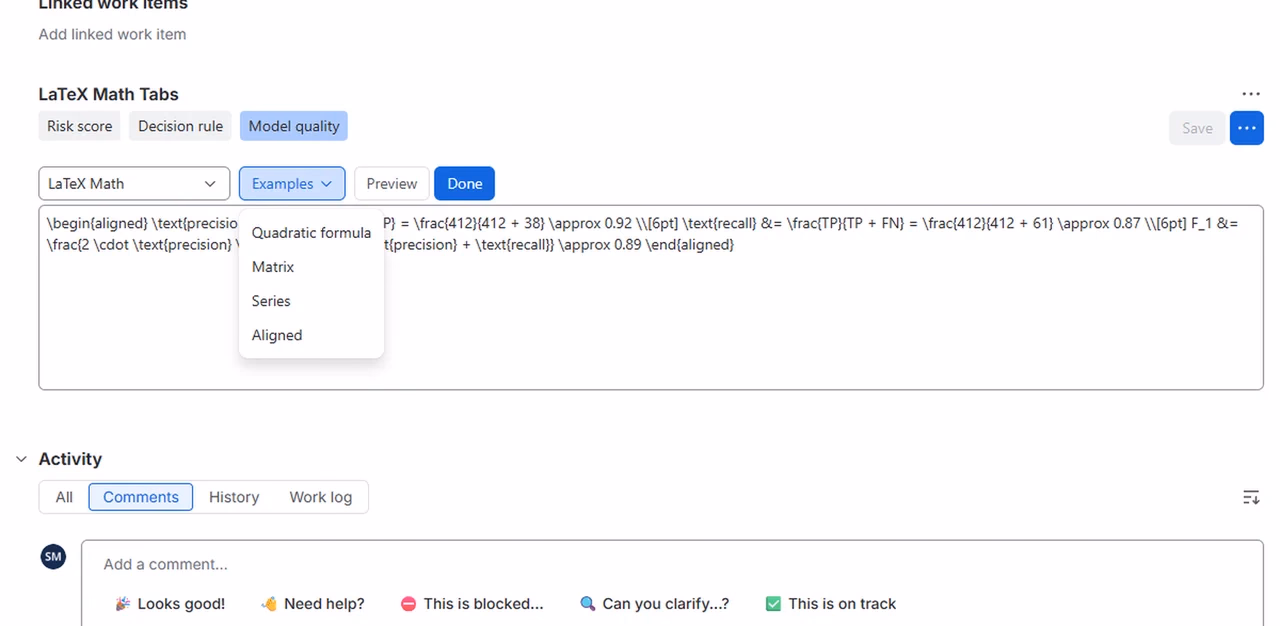Select the Comments activity tab
The image size is (1280, 626).
(141, 497)
